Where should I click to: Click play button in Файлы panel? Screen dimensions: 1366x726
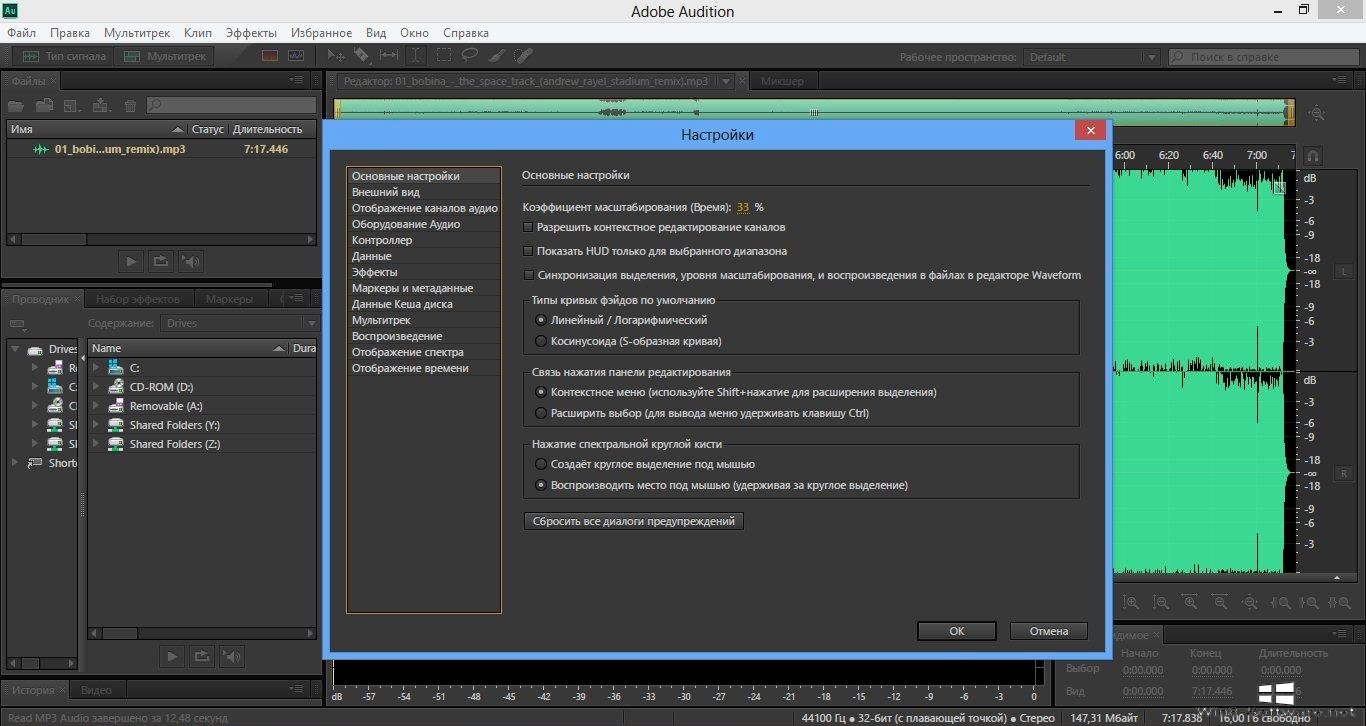pyautogui.click(x=131, y=262)
